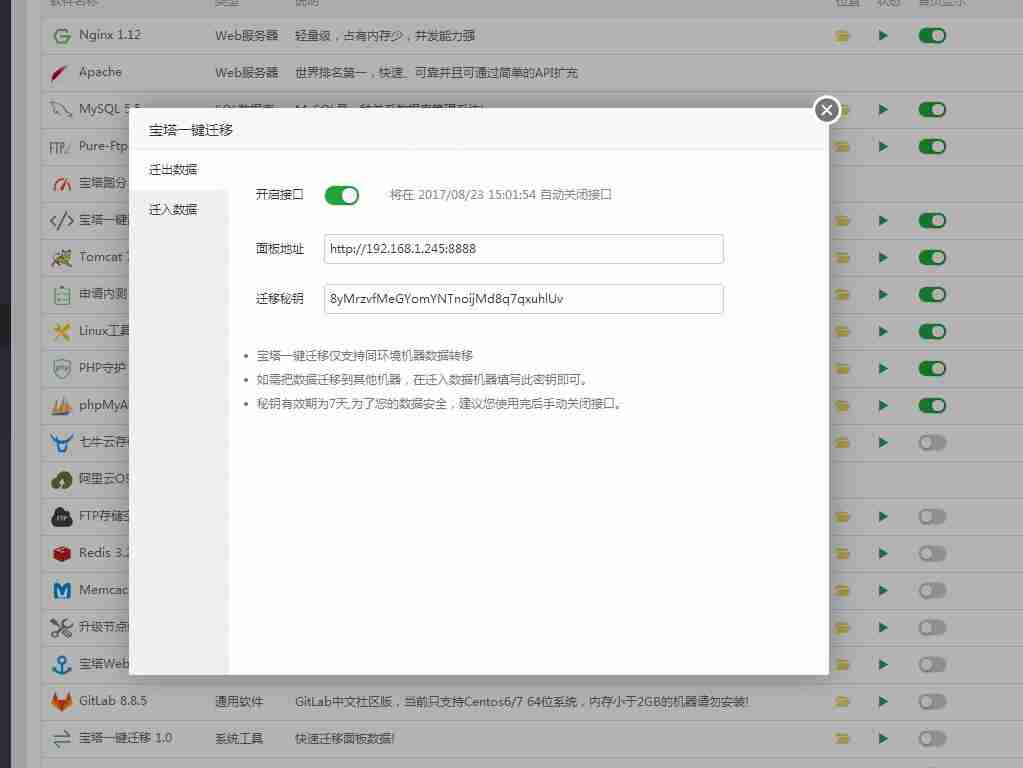The width and height of the screenshot is (1023, 768).
Task: Select the Nginx software icon
Action: 60,35
